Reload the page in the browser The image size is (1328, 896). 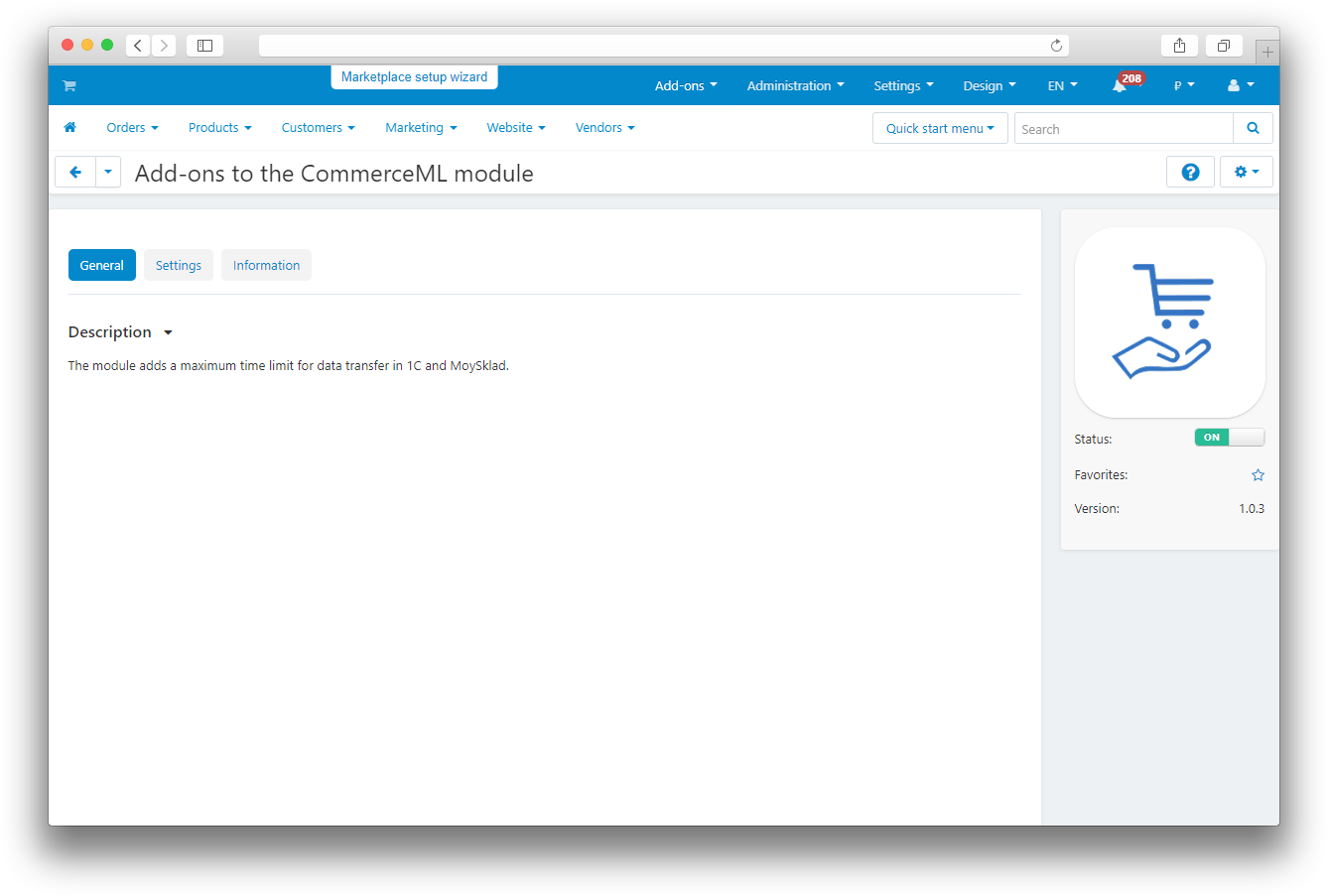pyautogui.click(x=1056, y=46)
